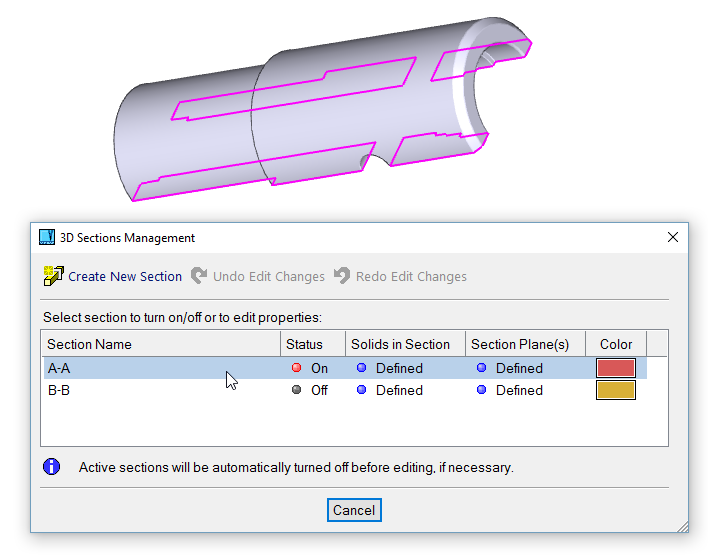This screenshot has height=557, width=708.
Task: Click the Redo Edit Changes arrow icon
Action: [342, 276]
